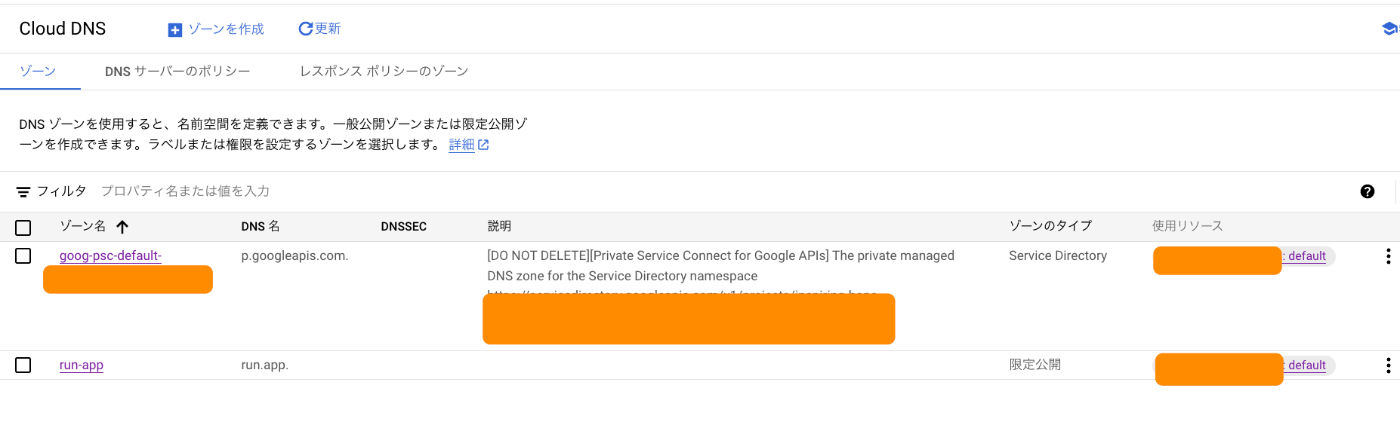The height and width of the screenshot is (428, 1400).
Task: Click the sort arrow by ゾーン名
Action: [122, 227]
